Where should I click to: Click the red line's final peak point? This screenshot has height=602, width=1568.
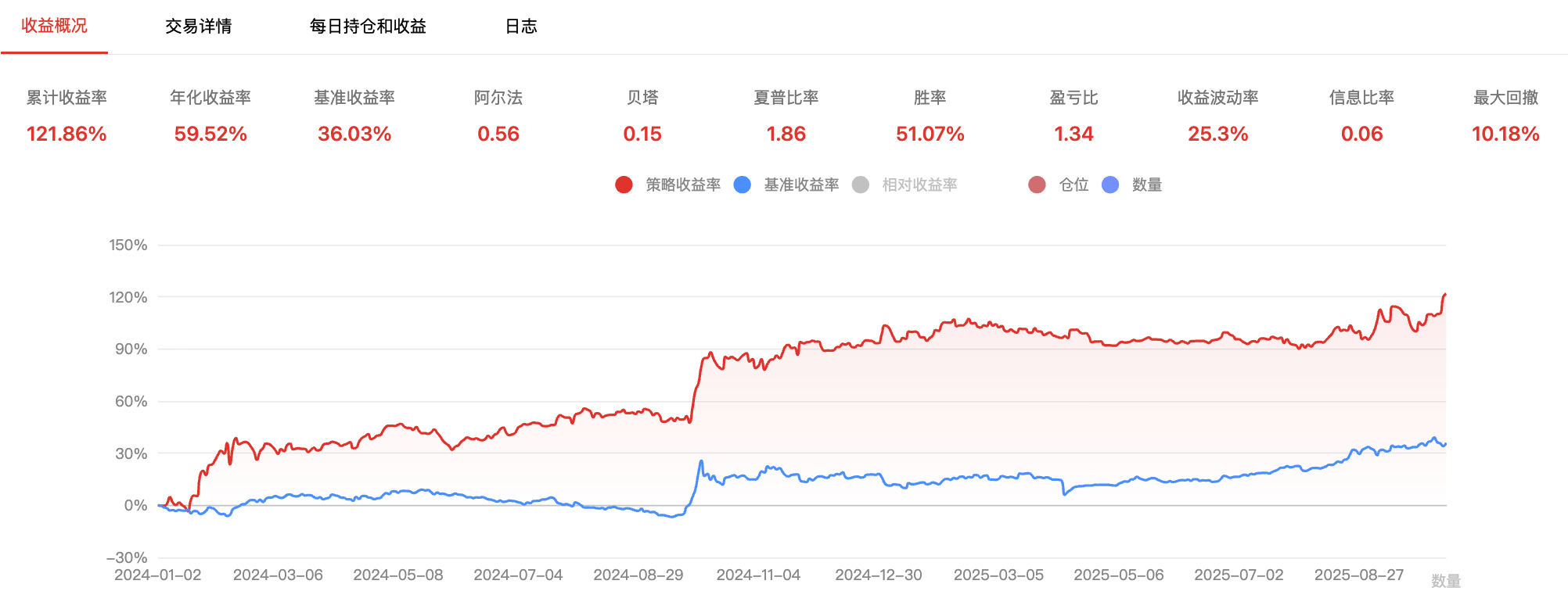coord(1444,294)
